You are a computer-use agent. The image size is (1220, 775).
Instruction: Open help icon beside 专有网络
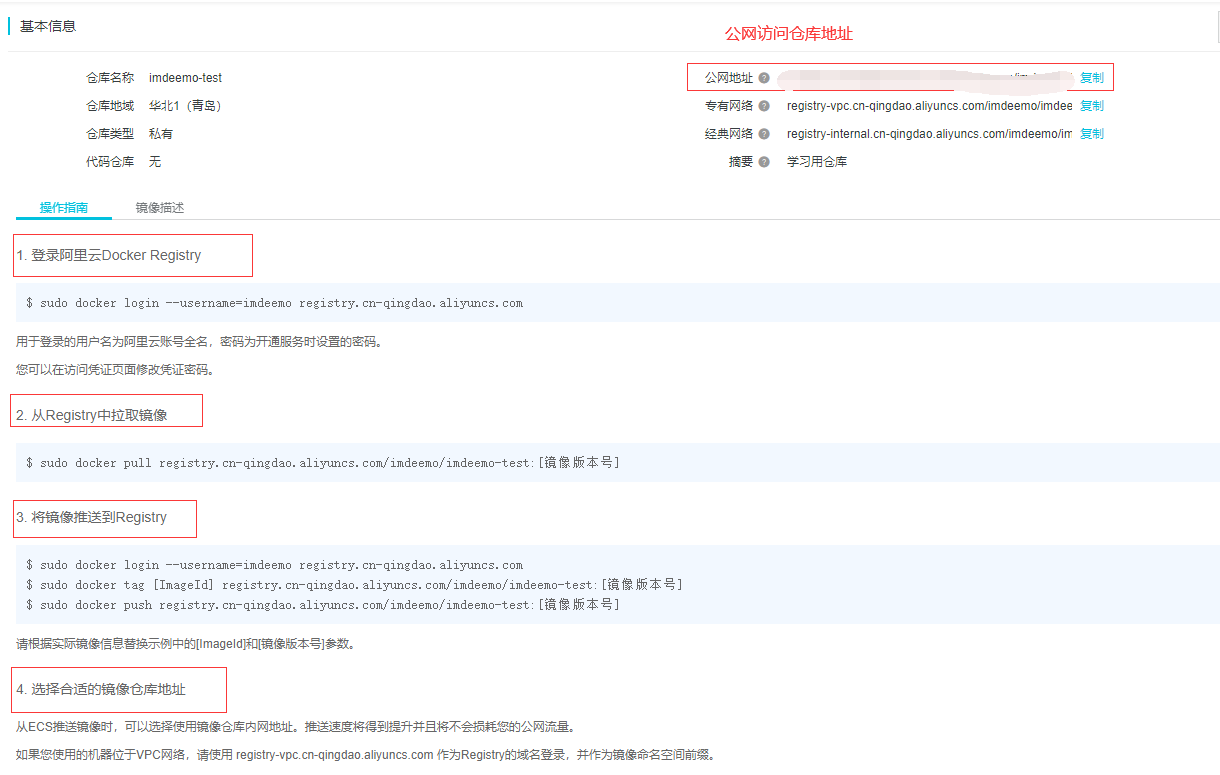[764, 106]
